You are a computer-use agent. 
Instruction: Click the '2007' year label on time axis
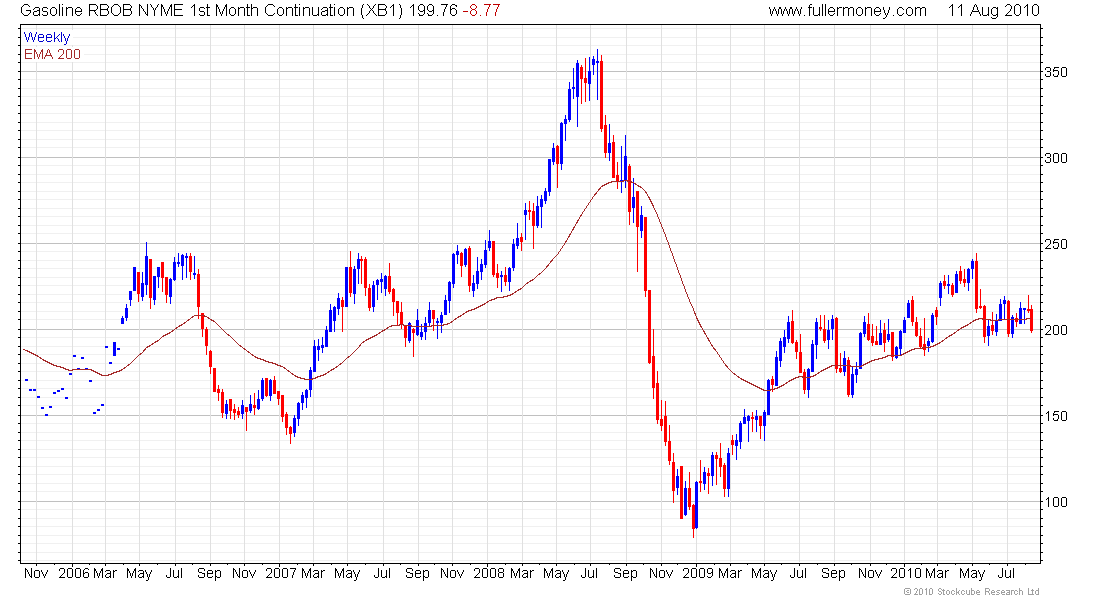tap(281, 573)
